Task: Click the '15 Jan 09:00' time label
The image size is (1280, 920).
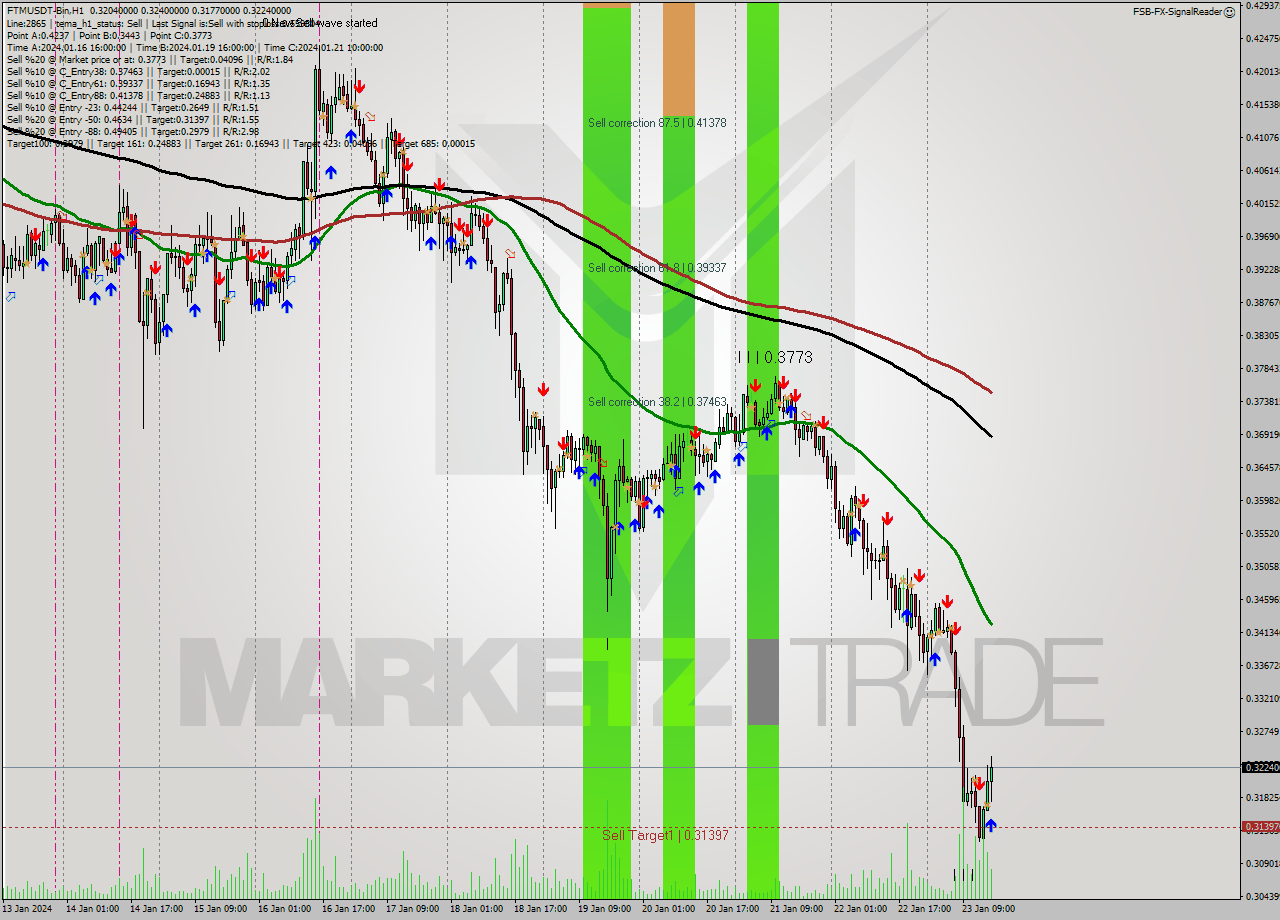Action: [x=220, y=909]
